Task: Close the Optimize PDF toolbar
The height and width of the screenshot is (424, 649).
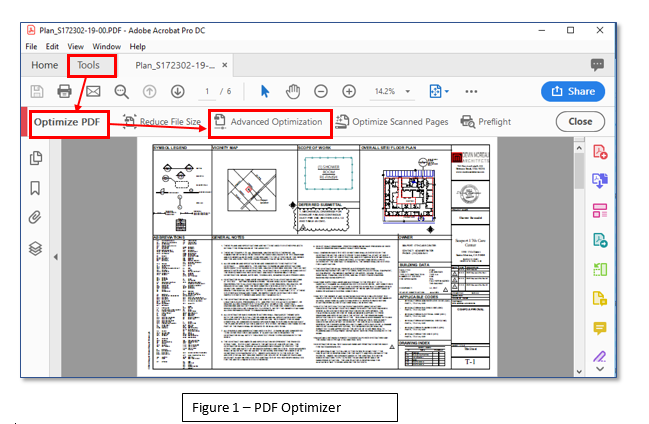Action: [x=580, y=122]
